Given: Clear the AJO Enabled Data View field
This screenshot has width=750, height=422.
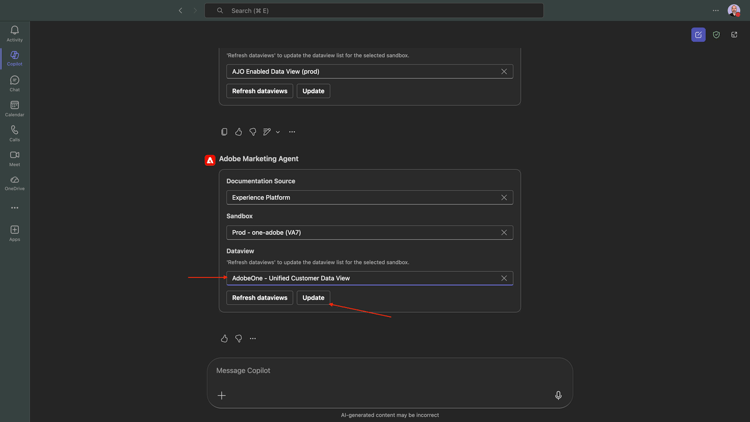Looking at the screenshot, I should tap(504, 71).
